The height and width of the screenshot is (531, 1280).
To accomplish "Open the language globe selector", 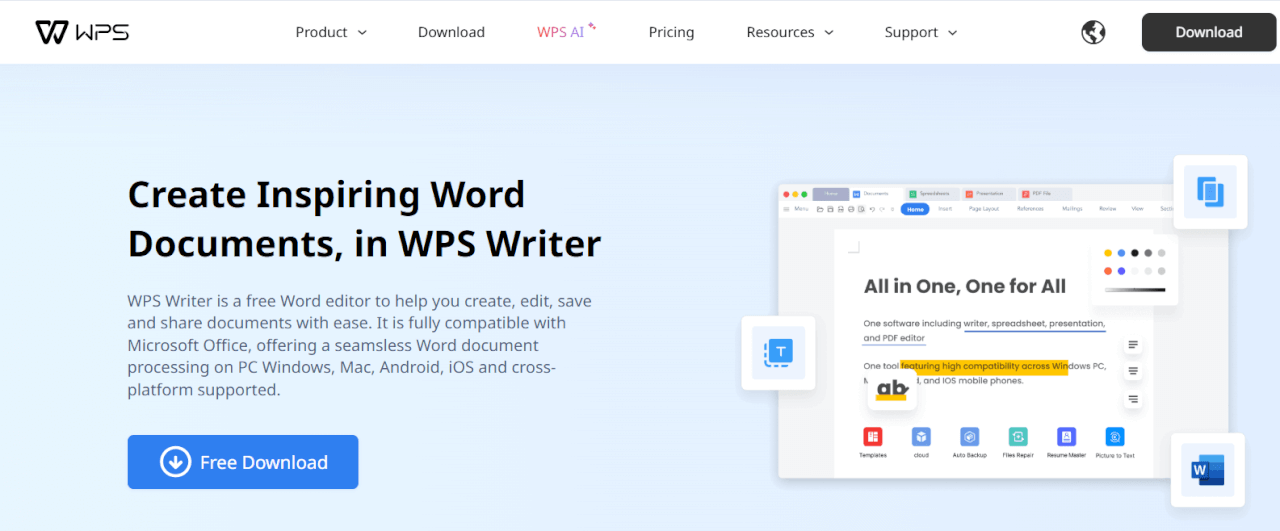I will click(1093, 32).
